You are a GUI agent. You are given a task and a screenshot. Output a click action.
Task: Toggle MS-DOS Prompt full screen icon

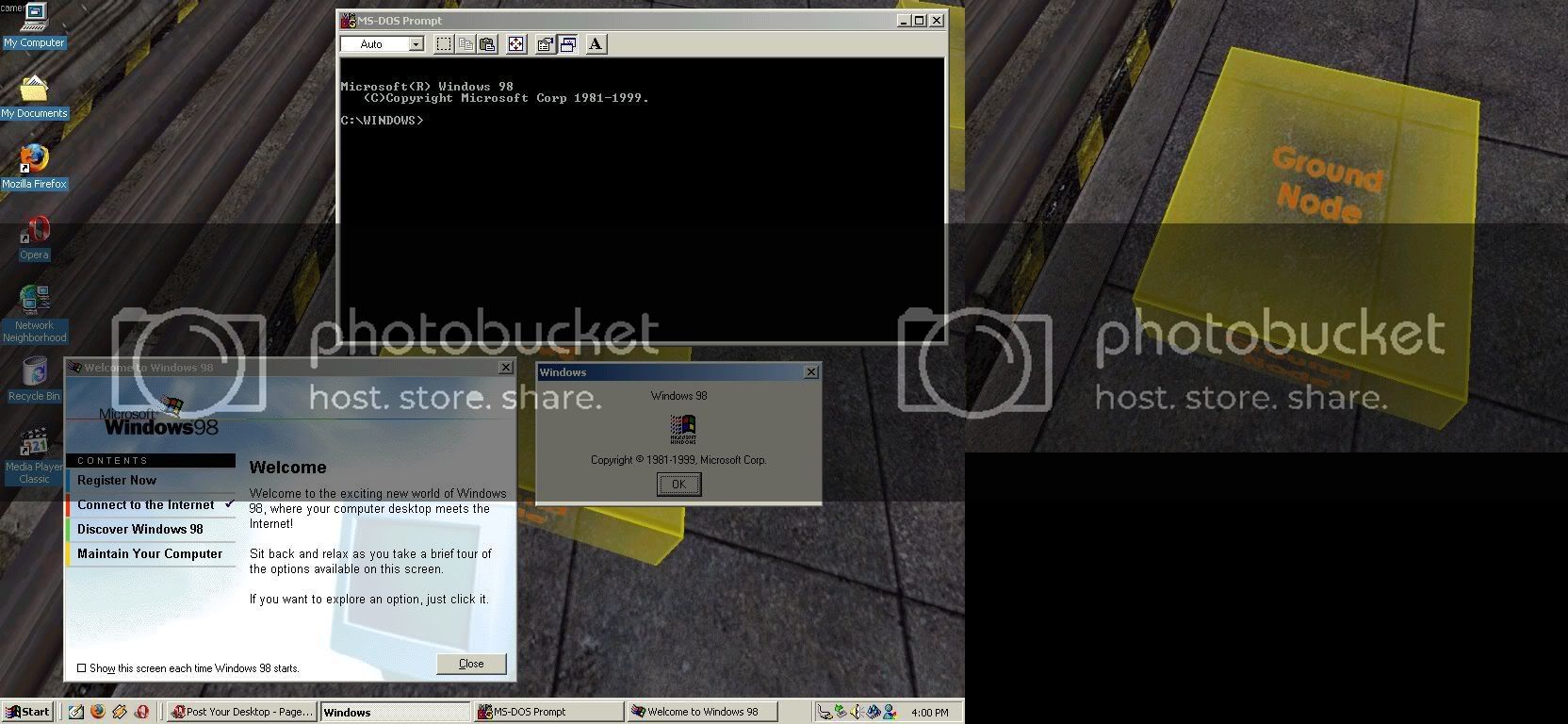(515, 44)
